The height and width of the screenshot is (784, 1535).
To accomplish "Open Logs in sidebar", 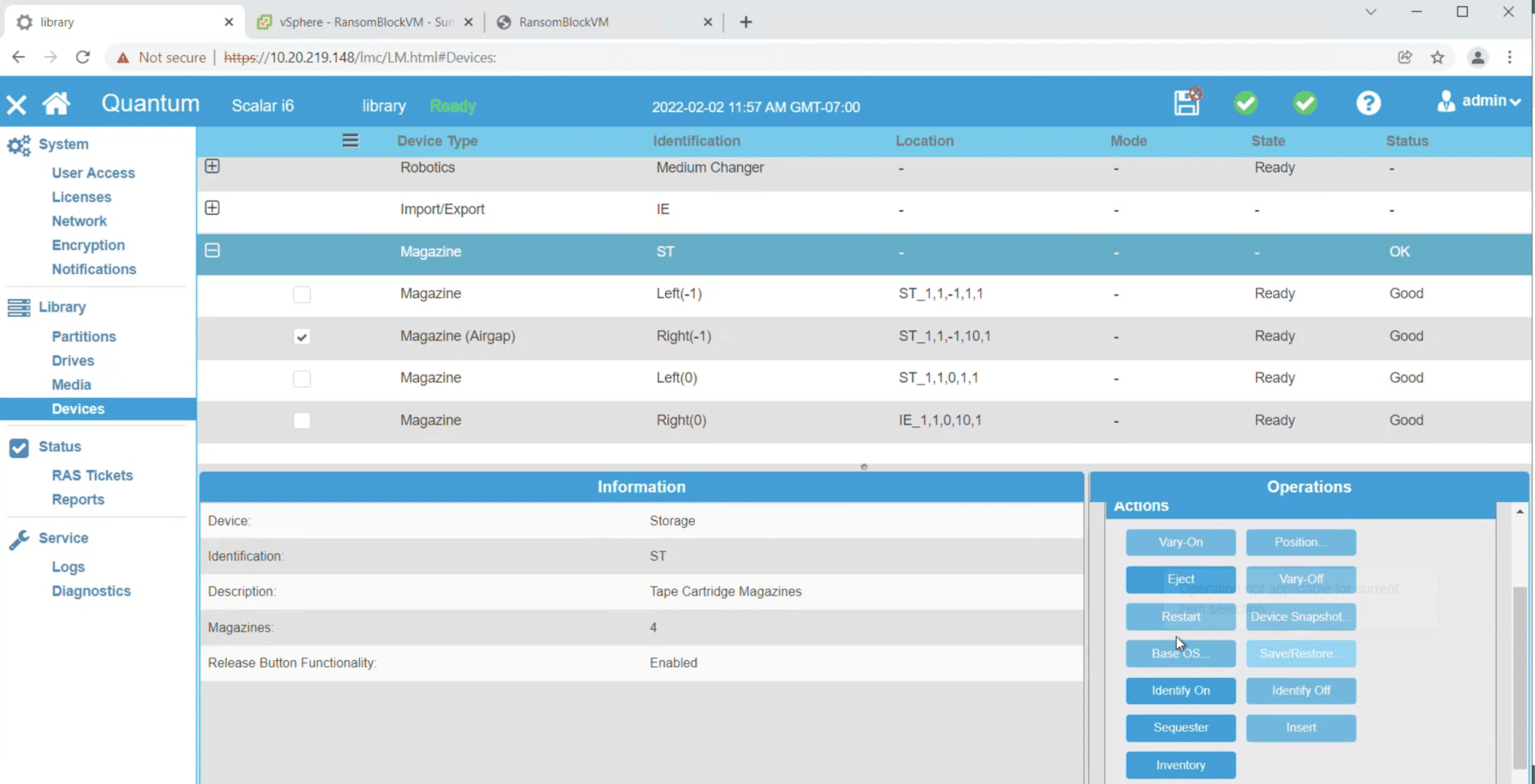I will pos(68,567).
